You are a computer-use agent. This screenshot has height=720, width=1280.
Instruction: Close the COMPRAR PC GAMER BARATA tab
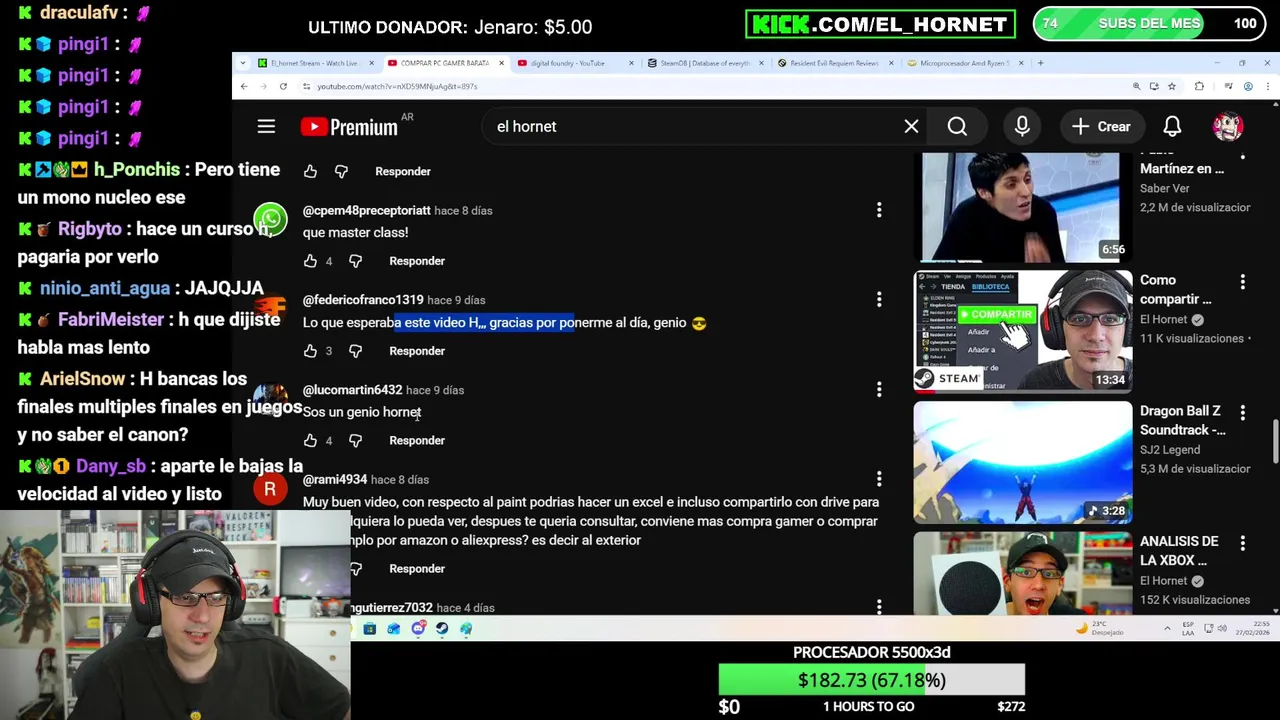(501, 63)
